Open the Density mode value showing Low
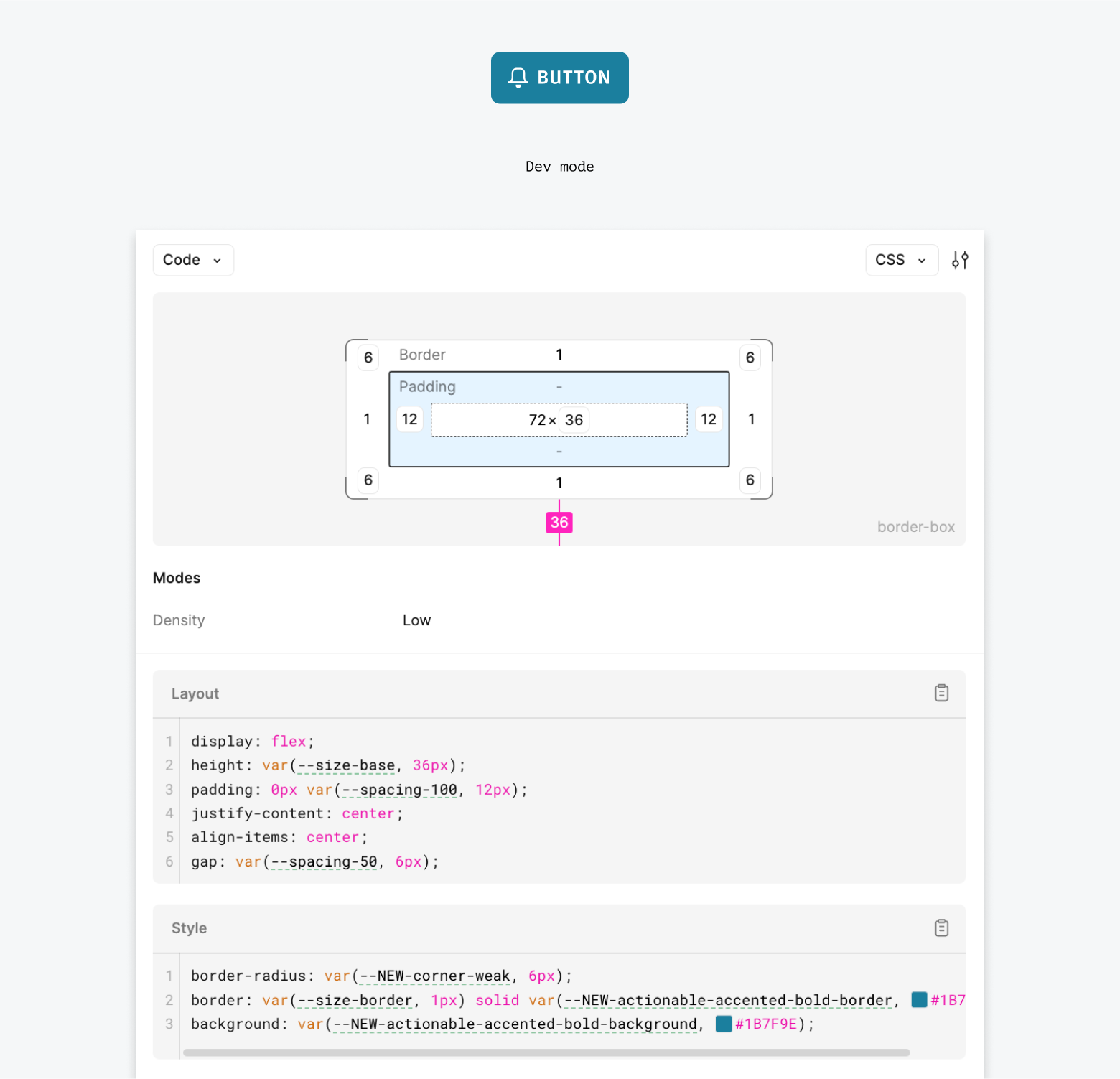The width and height of the screenshot is (1120, 1079). pos(416,620)
